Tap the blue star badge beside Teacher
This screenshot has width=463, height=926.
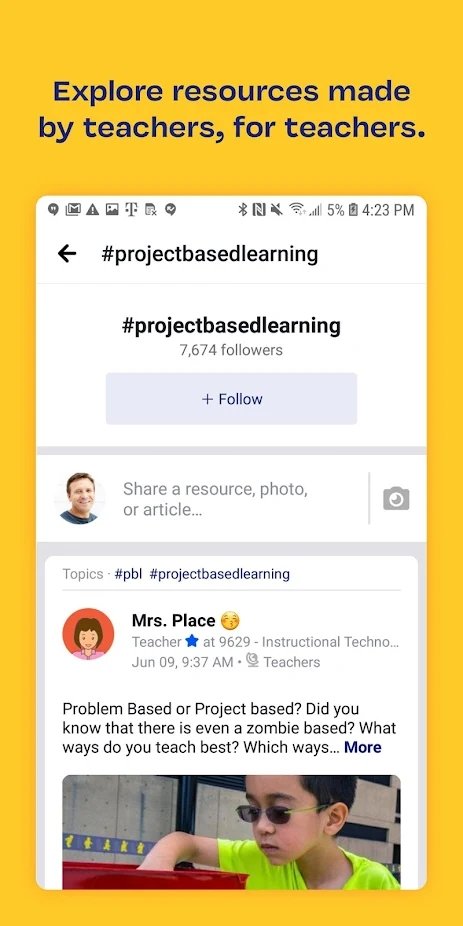[x=191, y=641]
